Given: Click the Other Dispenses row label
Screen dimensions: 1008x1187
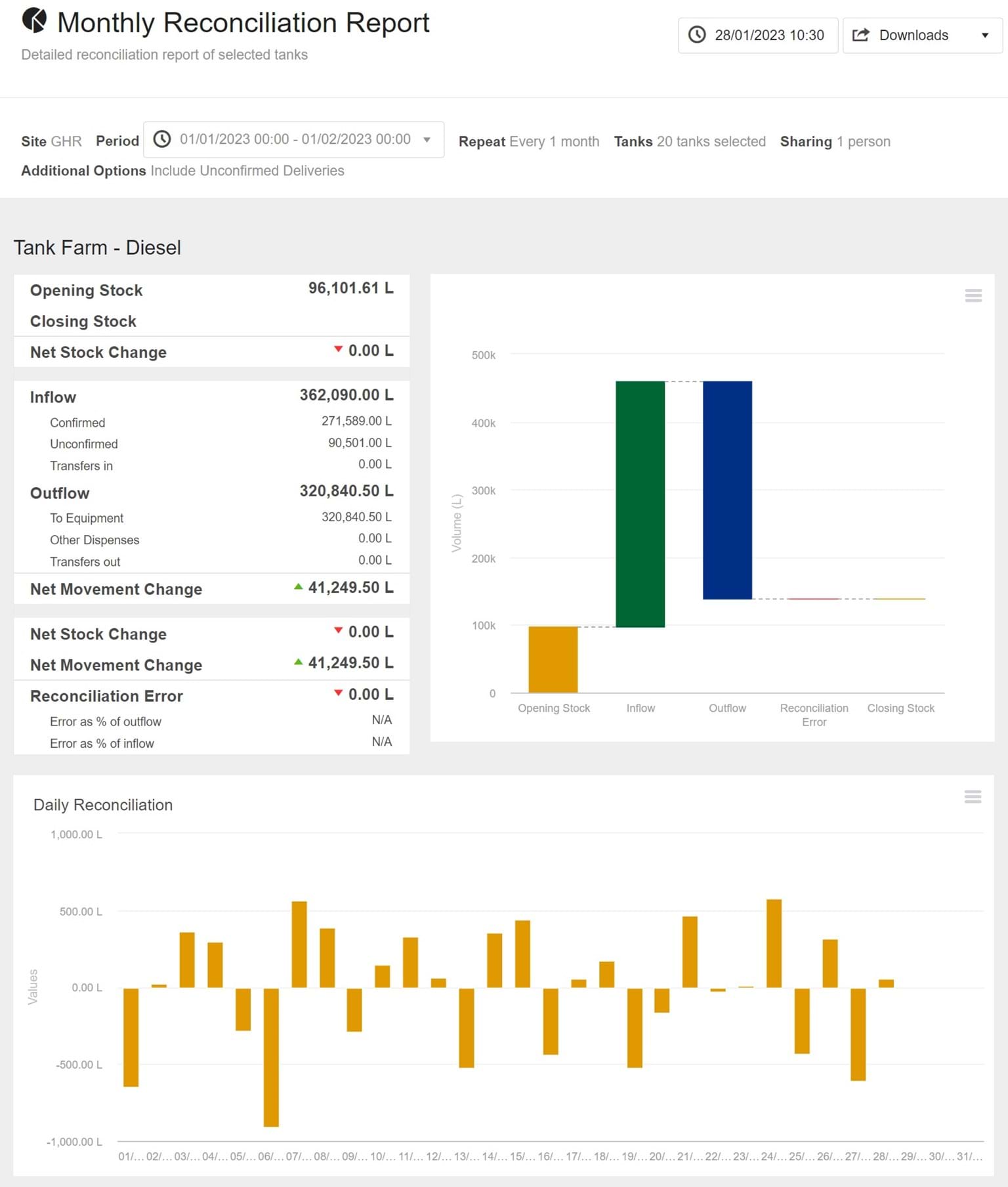Looking at the screenshot, I should click(94, 540).
